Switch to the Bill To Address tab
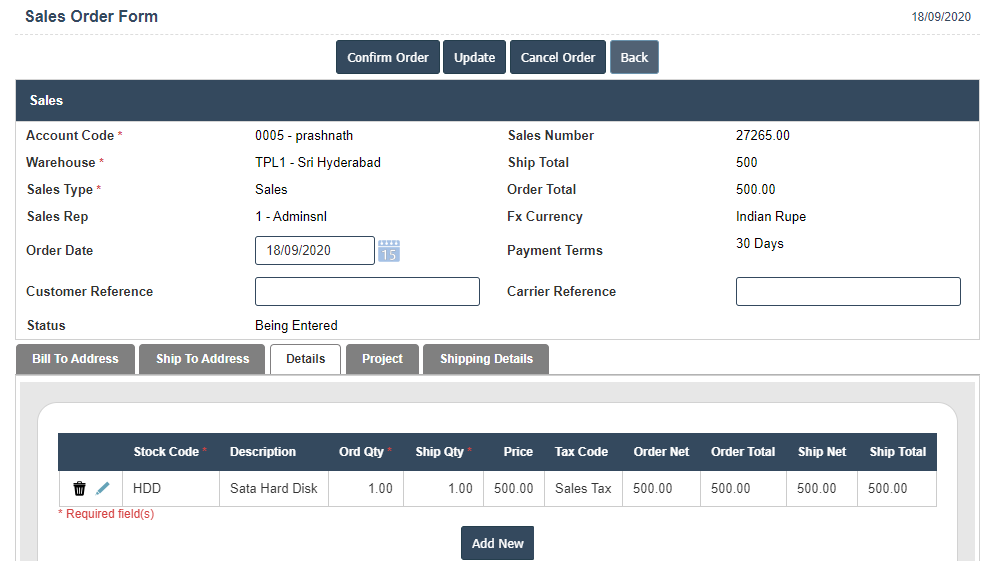Screen dimensions: 1000x561 coord(75,359)
